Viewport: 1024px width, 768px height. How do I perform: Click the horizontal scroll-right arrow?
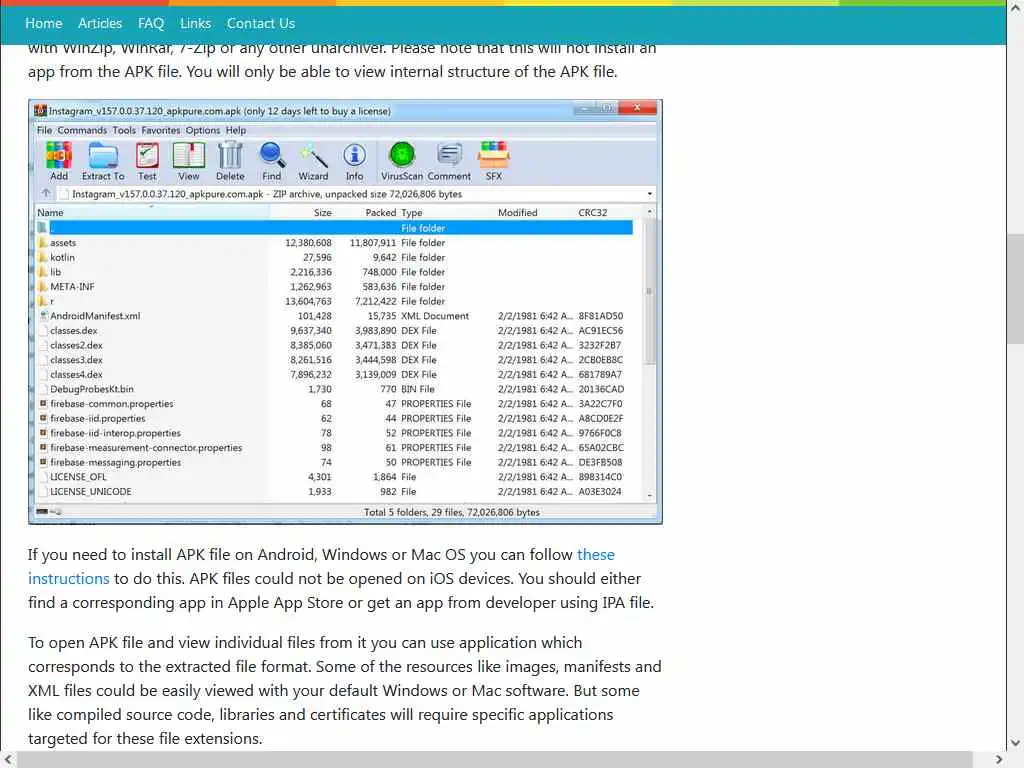pyautogui.click(x=999, y=760)
